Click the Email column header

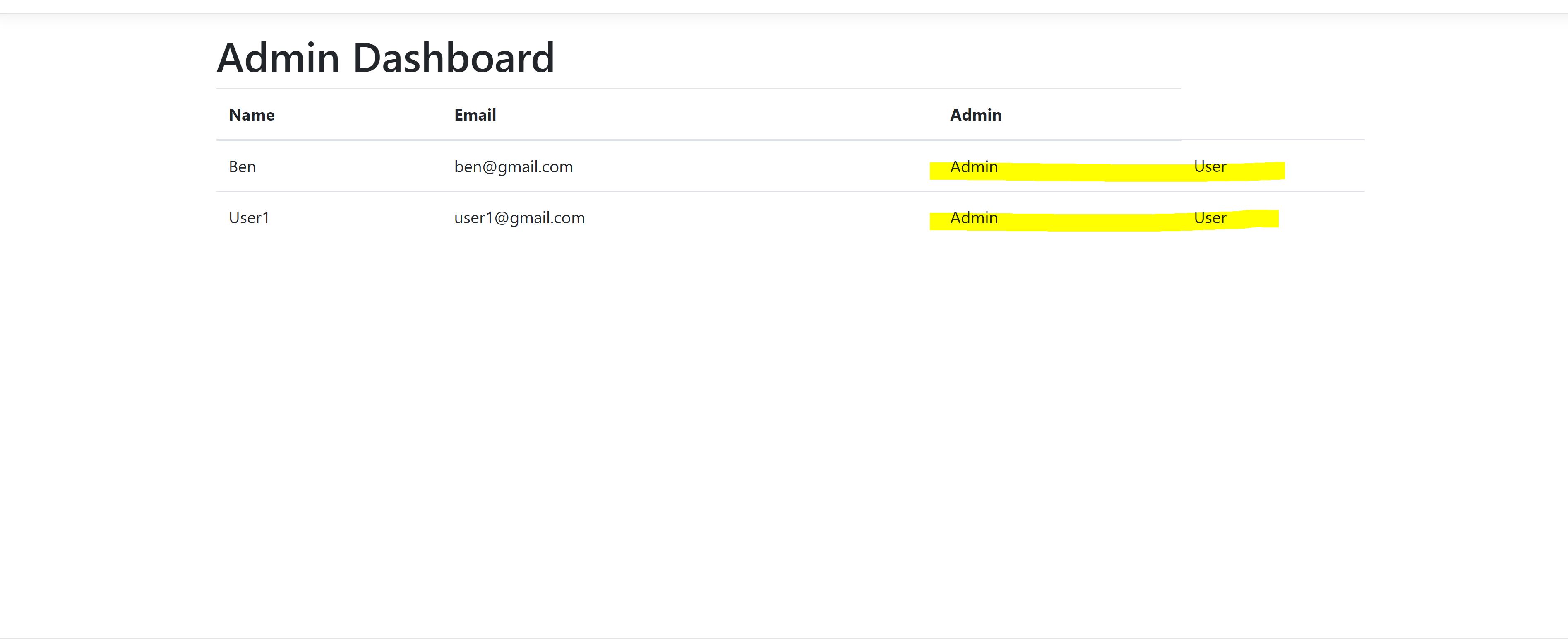tap(475, 115)
